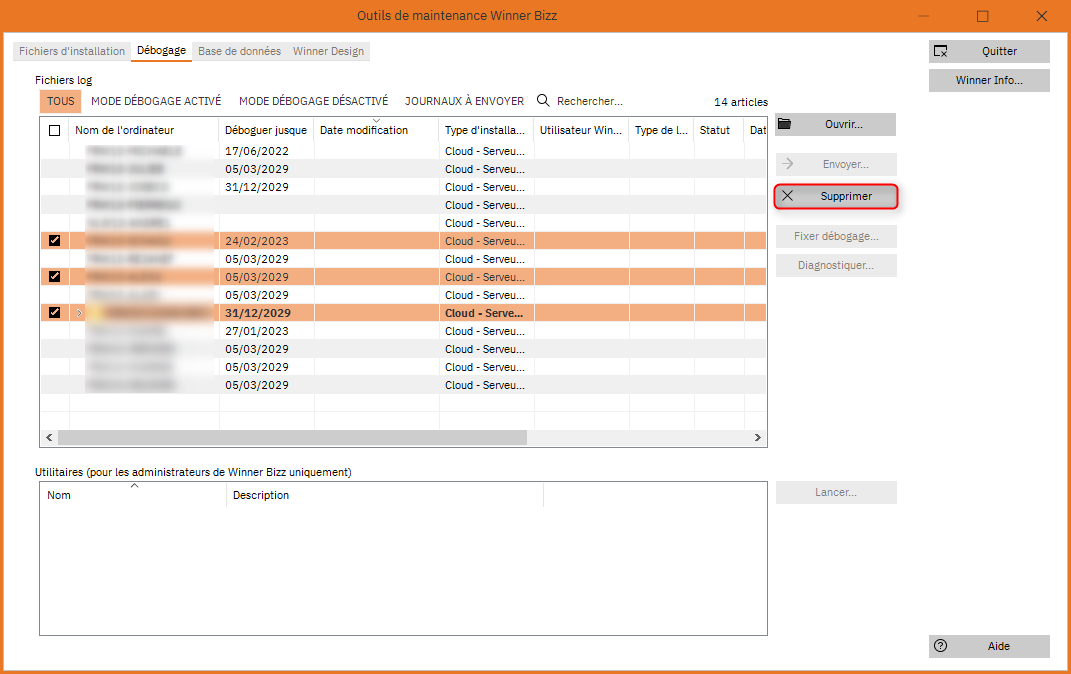Click the Statut column header
Image resolution: width=1071 pixels, height=674 pixels.
[719, 130]
